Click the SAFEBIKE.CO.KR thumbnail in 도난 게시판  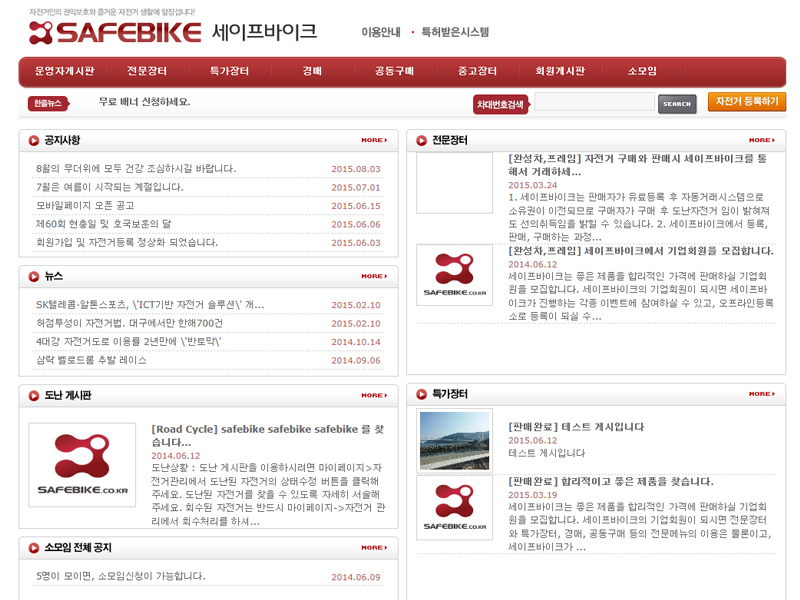click(x=82, y=465)
